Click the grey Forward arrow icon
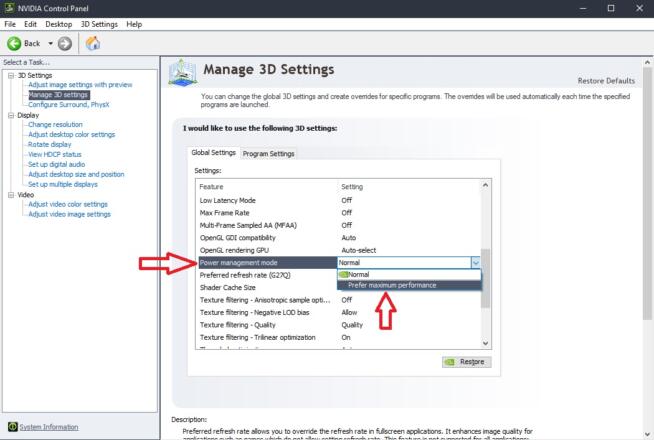Screen dimensions: 654x440 [65, 43]
